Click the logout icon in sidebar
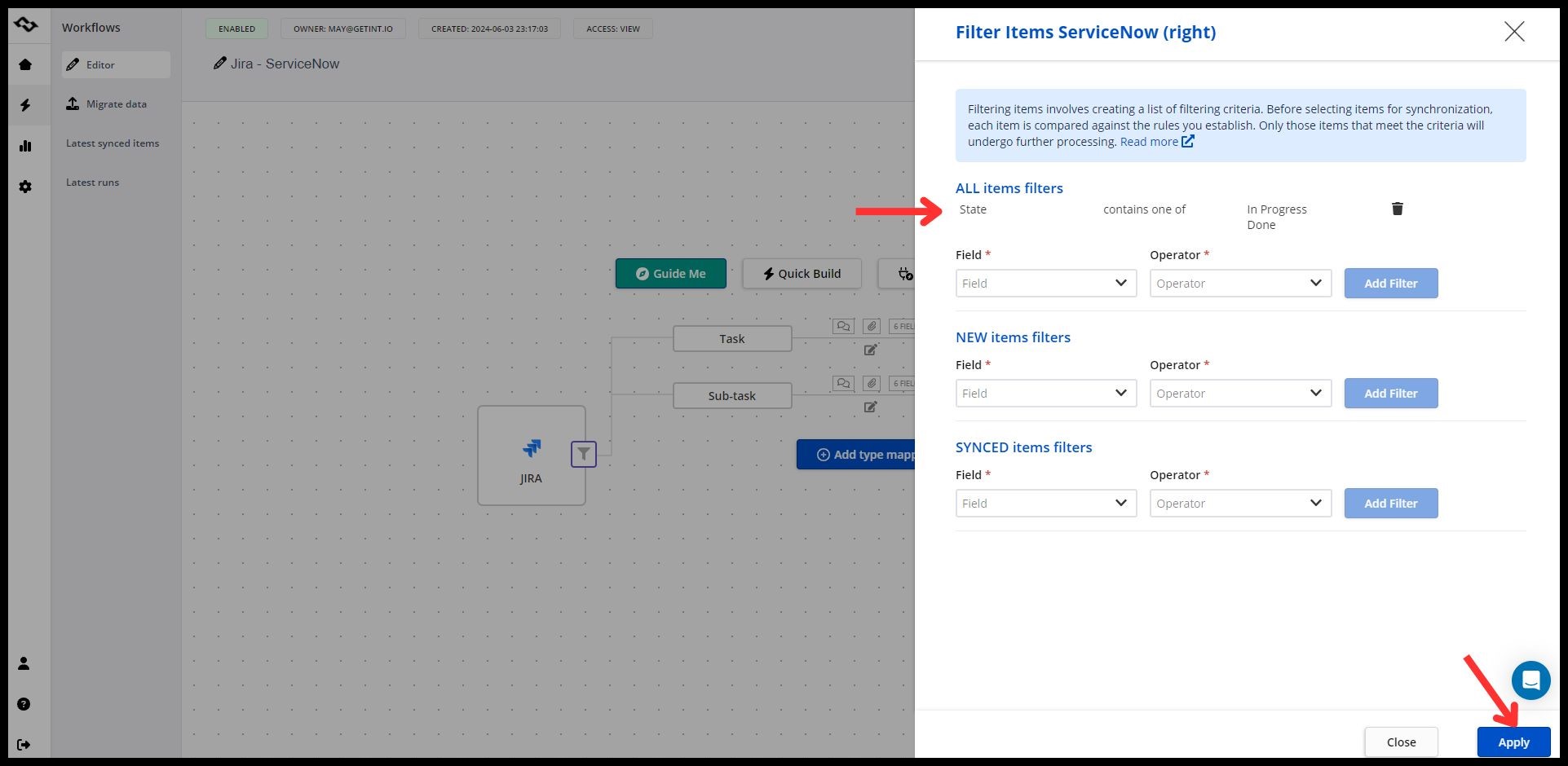This screenshot has height=766, width=1568. point(24,744)
